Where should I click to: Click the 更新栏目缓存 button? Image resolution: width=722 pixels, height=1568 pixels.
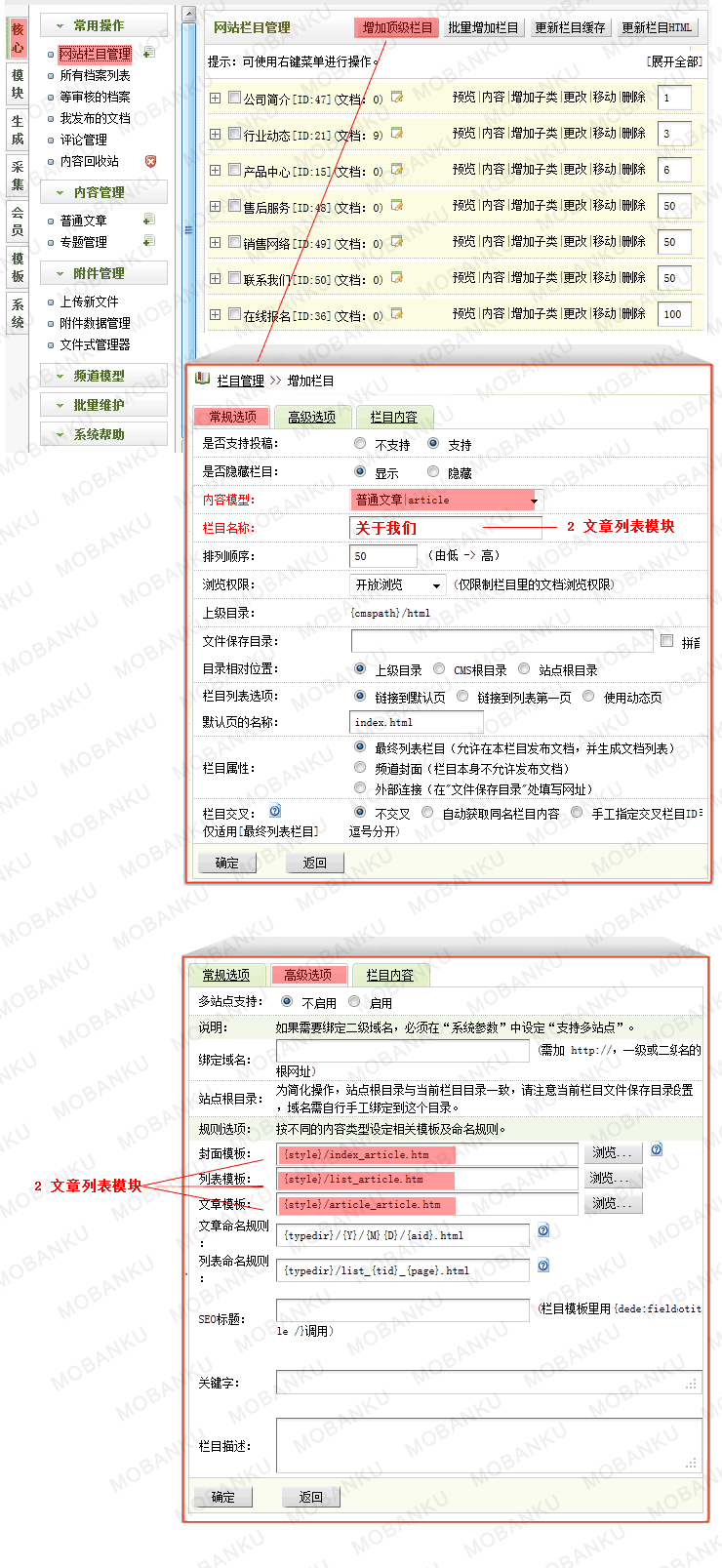pos(570,27)
